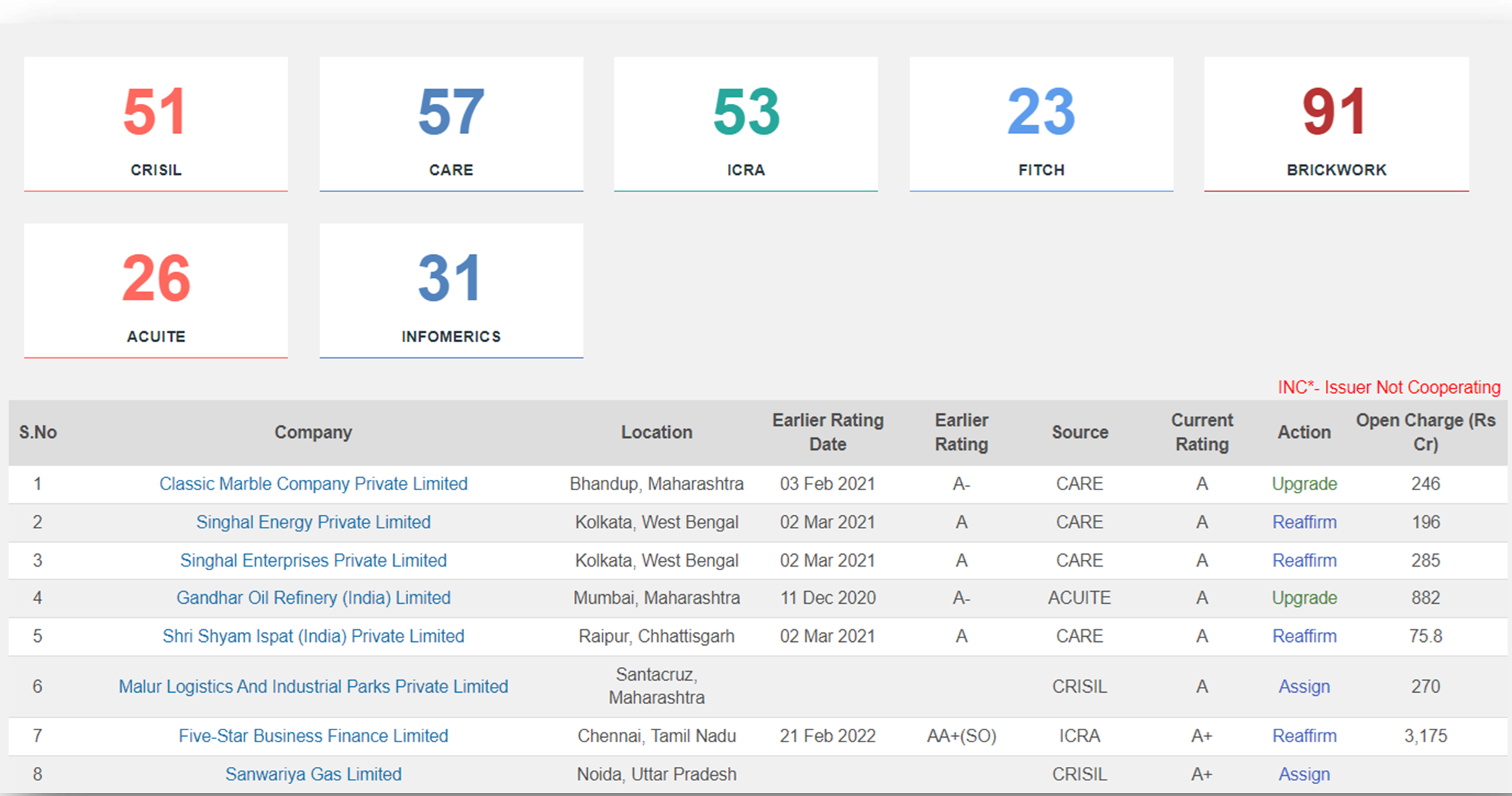
Task: Select the Noida, Uttar Pradesh location cell
Action: coord(657,774)
